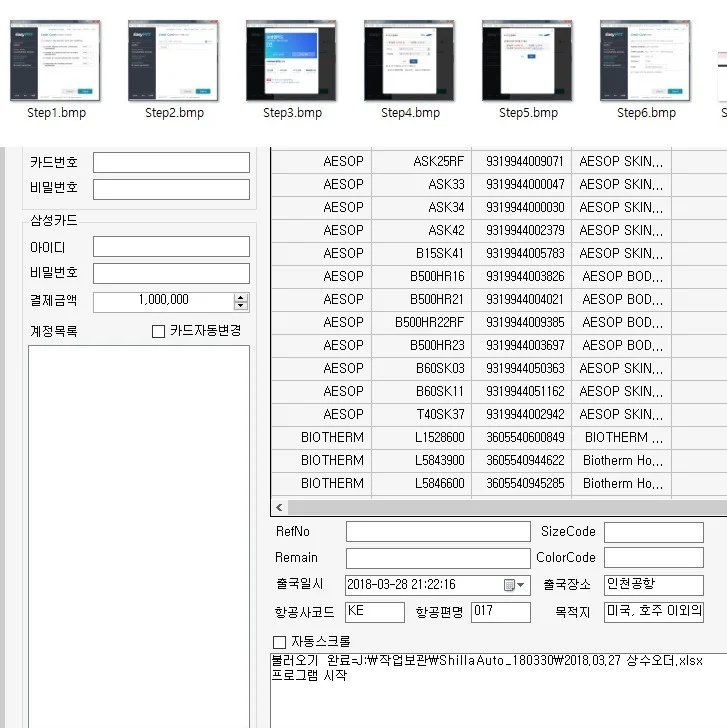Click the 목적지 field showing 미국, 호주 이외의
This screenshot has width=727, height=728.
654,612
